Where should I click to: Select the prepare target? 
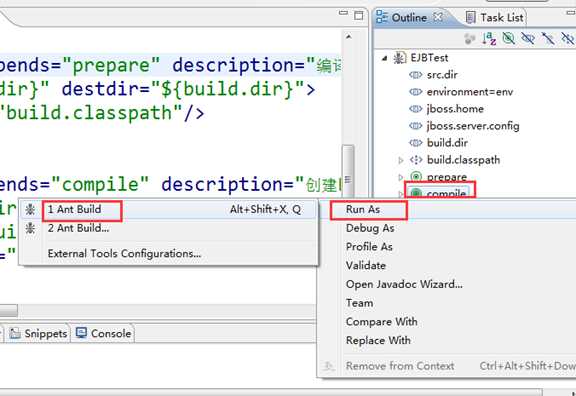click(446, 177)
